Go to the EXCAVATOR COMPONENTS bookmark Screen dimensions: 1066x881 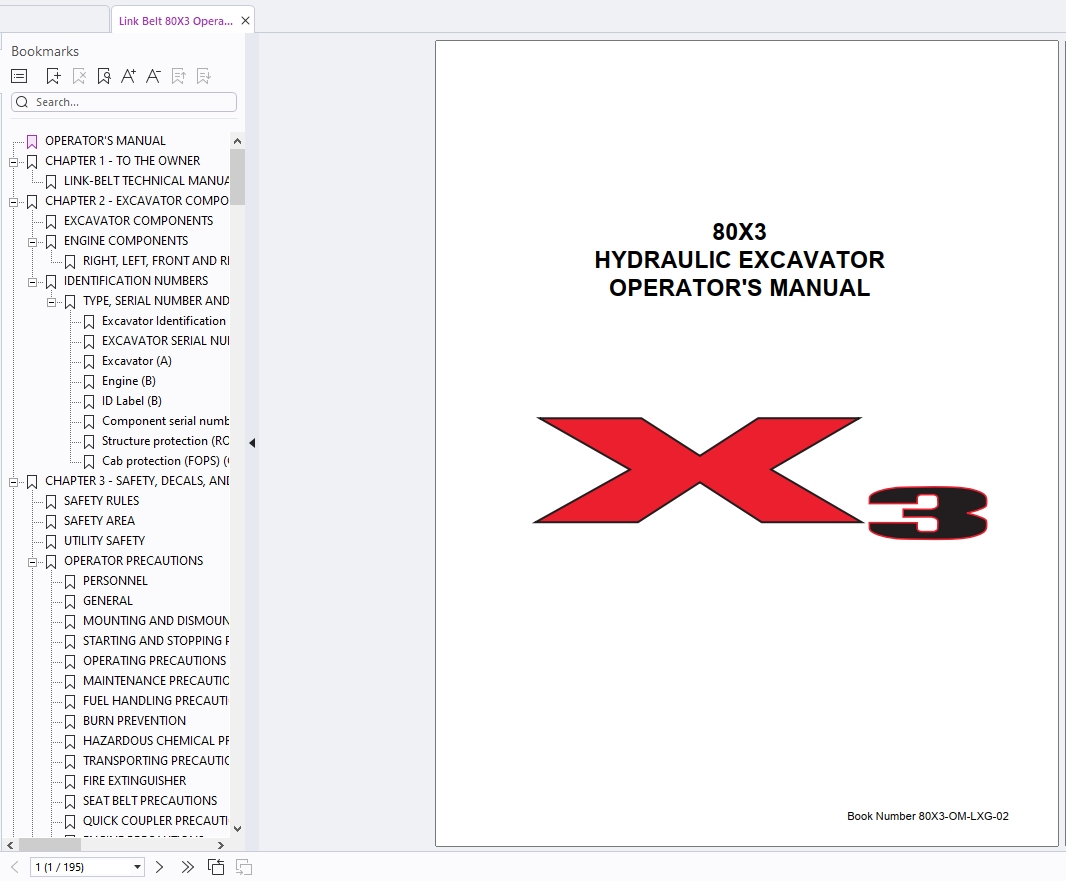click(x=138, y=221)
